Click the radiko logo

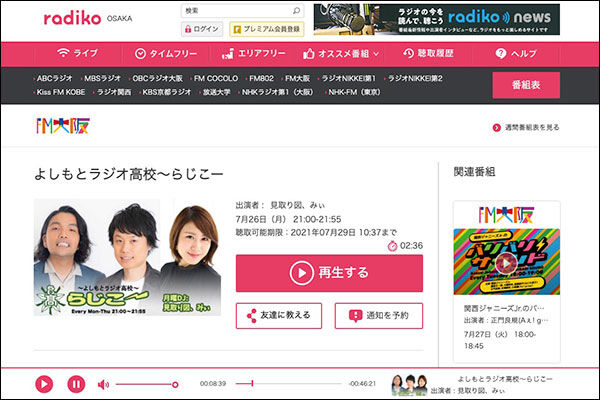coord(72,18)
